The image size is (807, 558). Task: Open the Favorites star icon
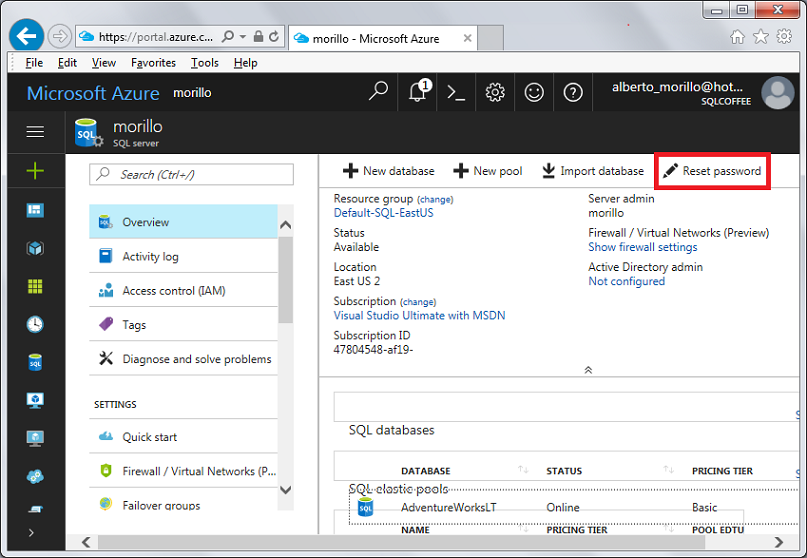point(761,37)
